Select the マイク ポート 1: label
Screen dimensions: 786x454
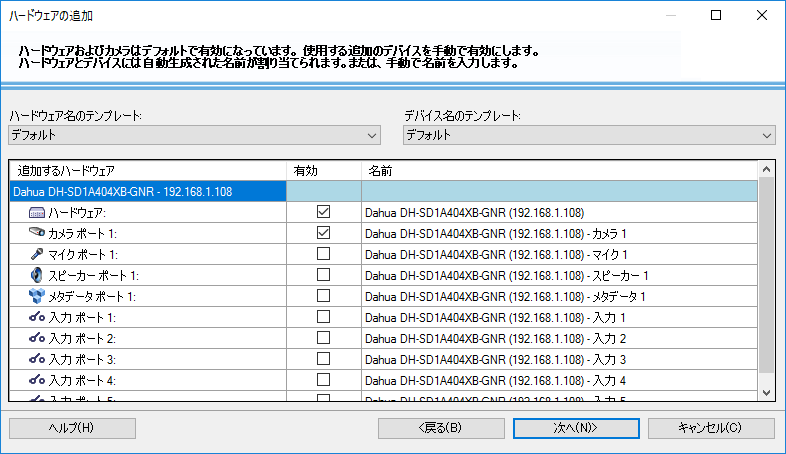83,255
